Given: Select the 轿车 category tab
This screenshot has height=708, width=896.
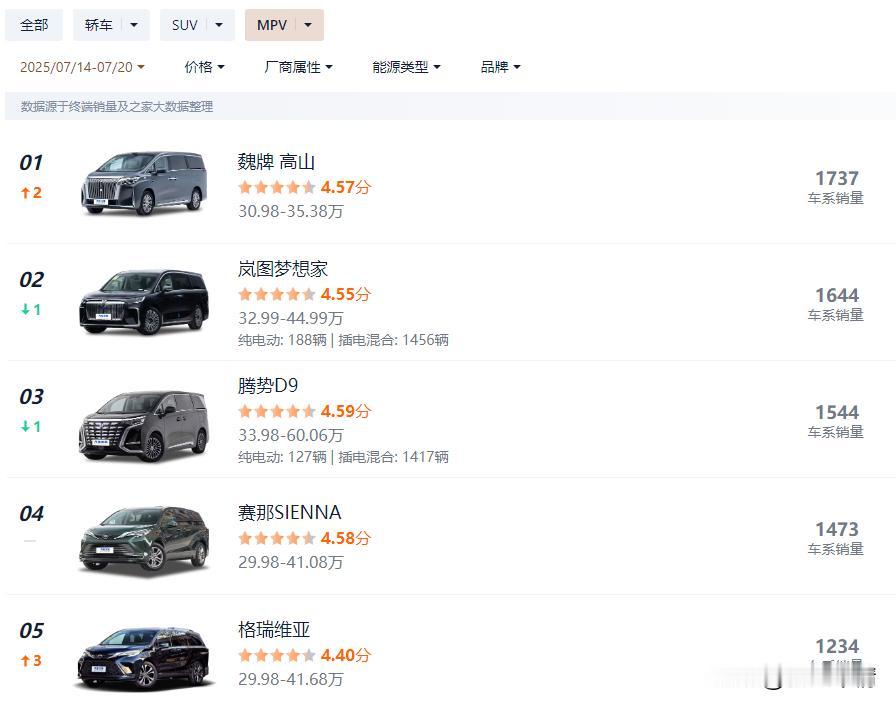Looking at the screenshot, I should 98,25.
